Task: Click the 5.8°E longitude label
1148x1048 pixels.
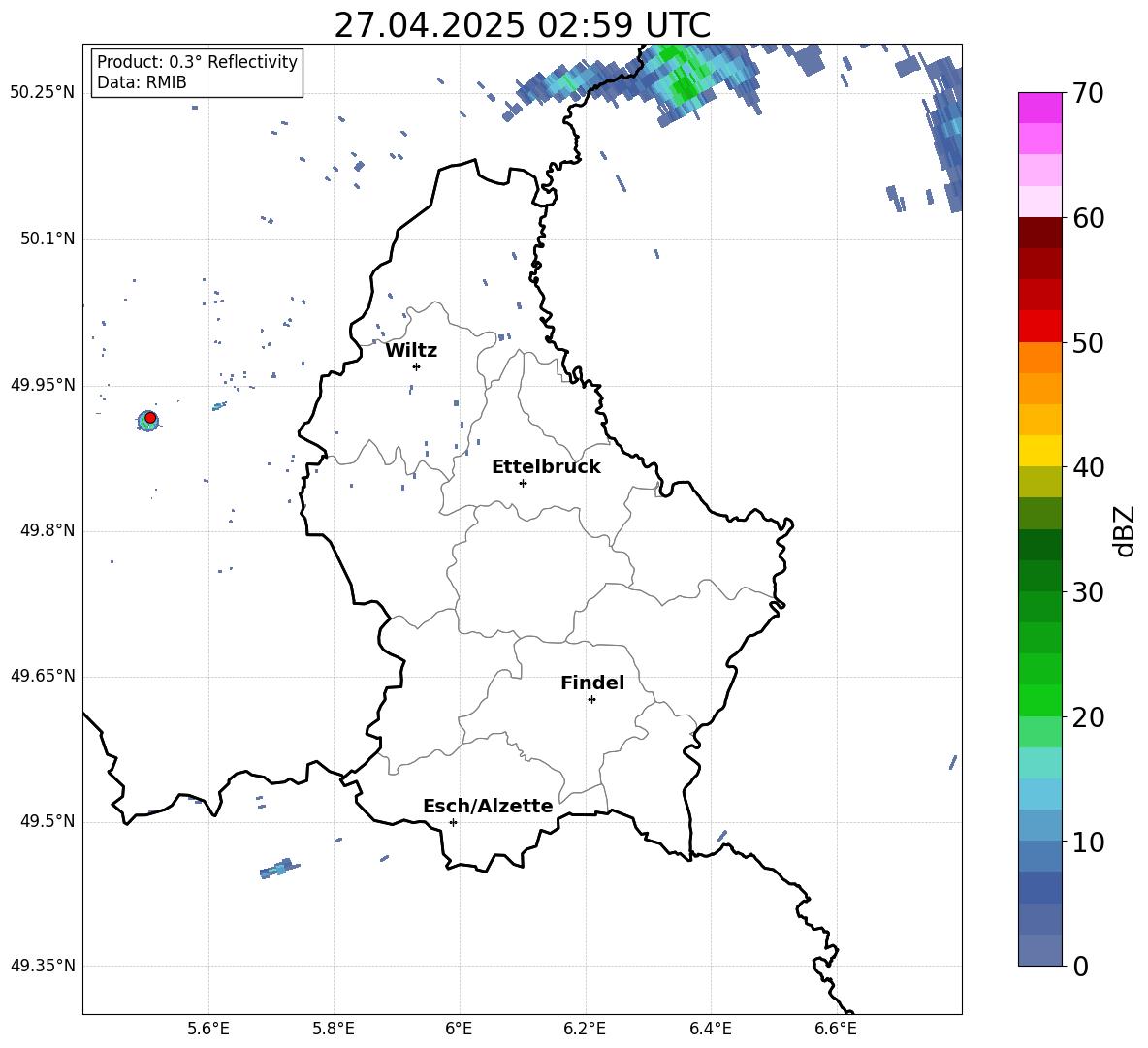Action: pyautogui.click(x=334, y=1029)
